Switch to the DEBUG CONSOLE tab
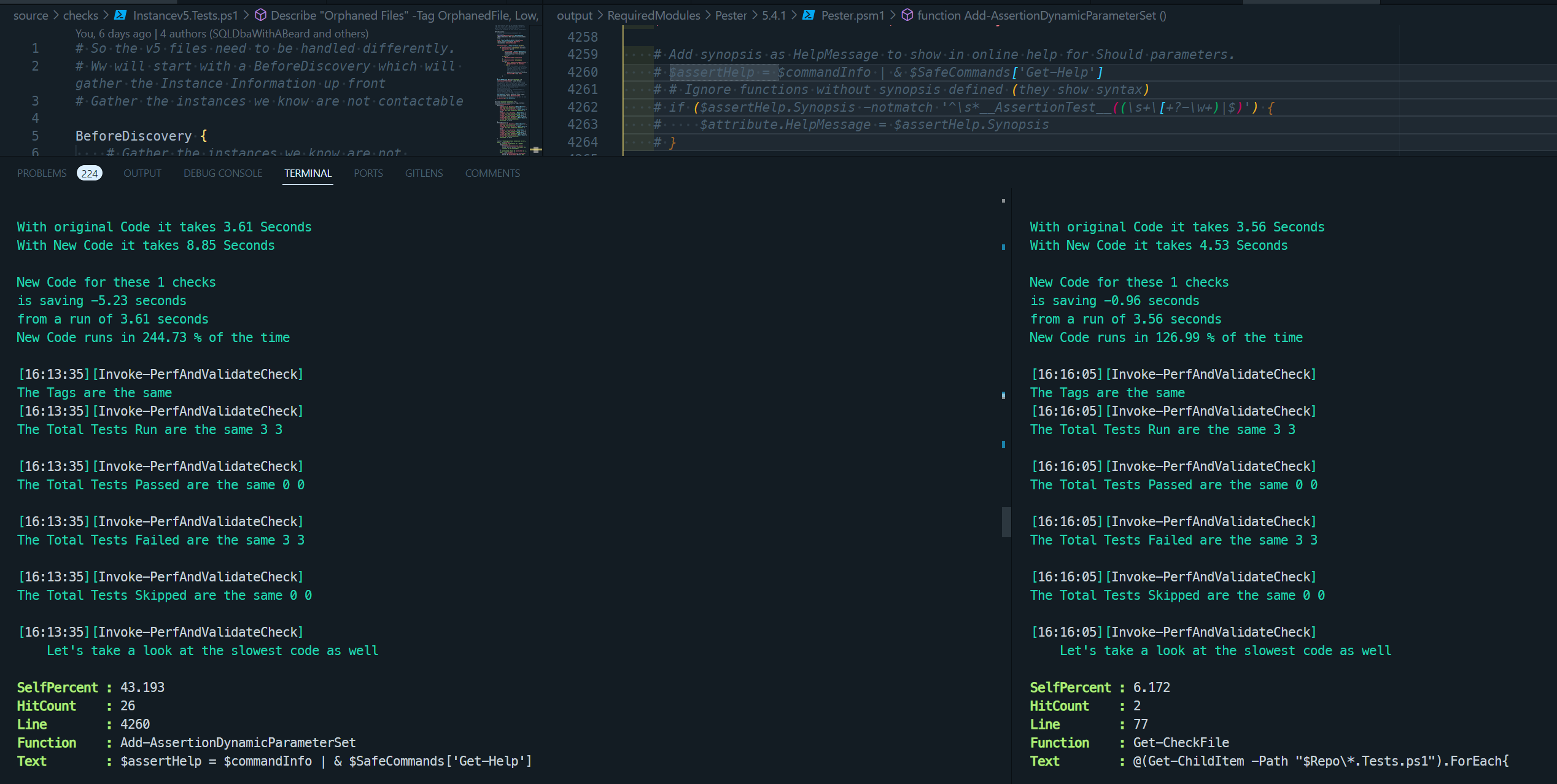The height and width of the screenshot is (784, 1557). 222,173
